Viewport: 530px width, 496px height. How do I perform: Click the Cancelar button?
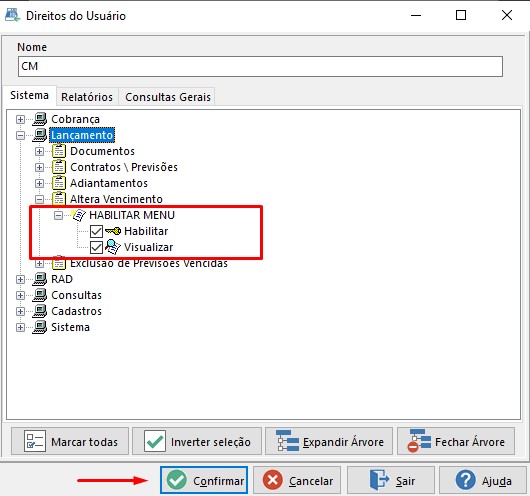297,480
